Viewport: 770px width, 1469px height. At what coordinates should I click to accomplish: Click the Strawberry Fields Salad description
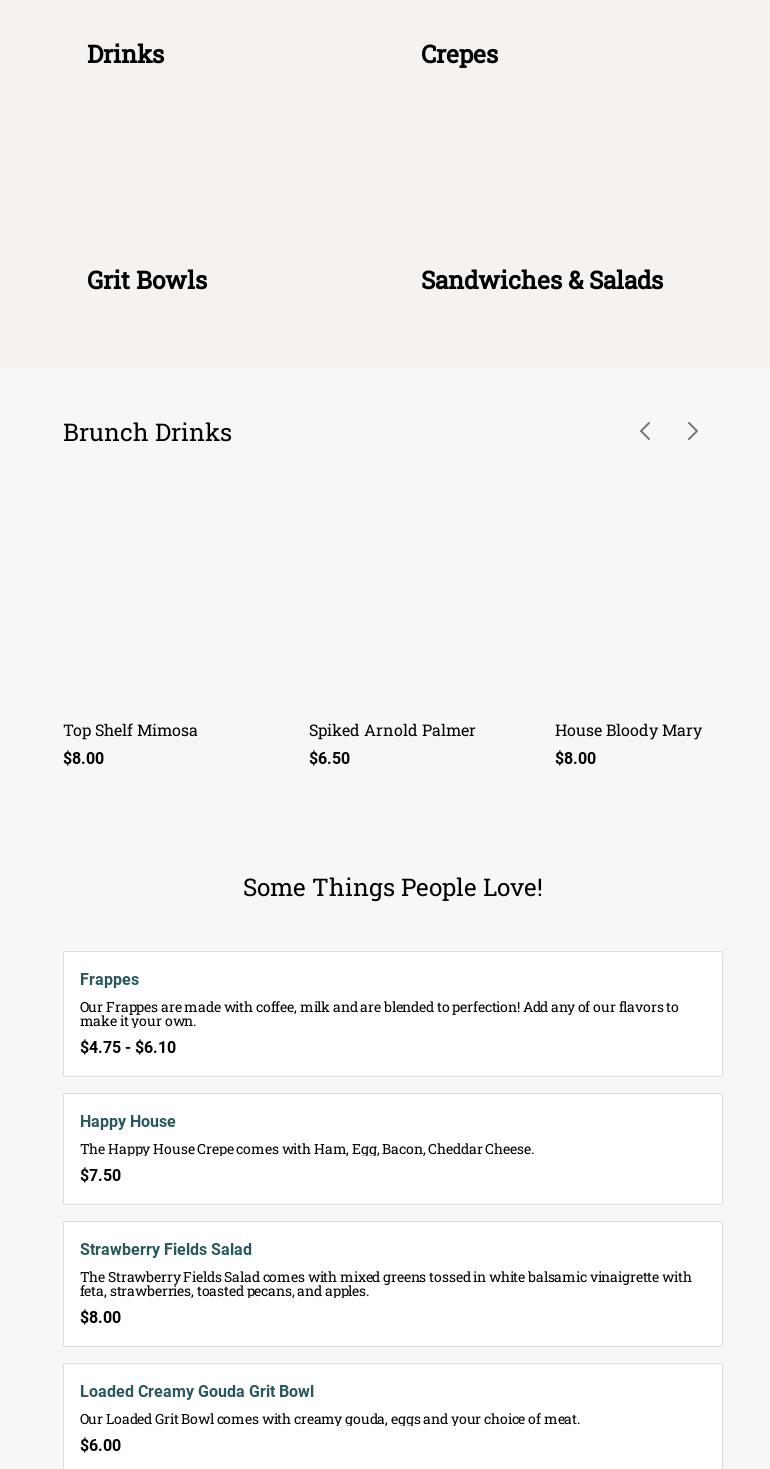tap(385, 1283)
